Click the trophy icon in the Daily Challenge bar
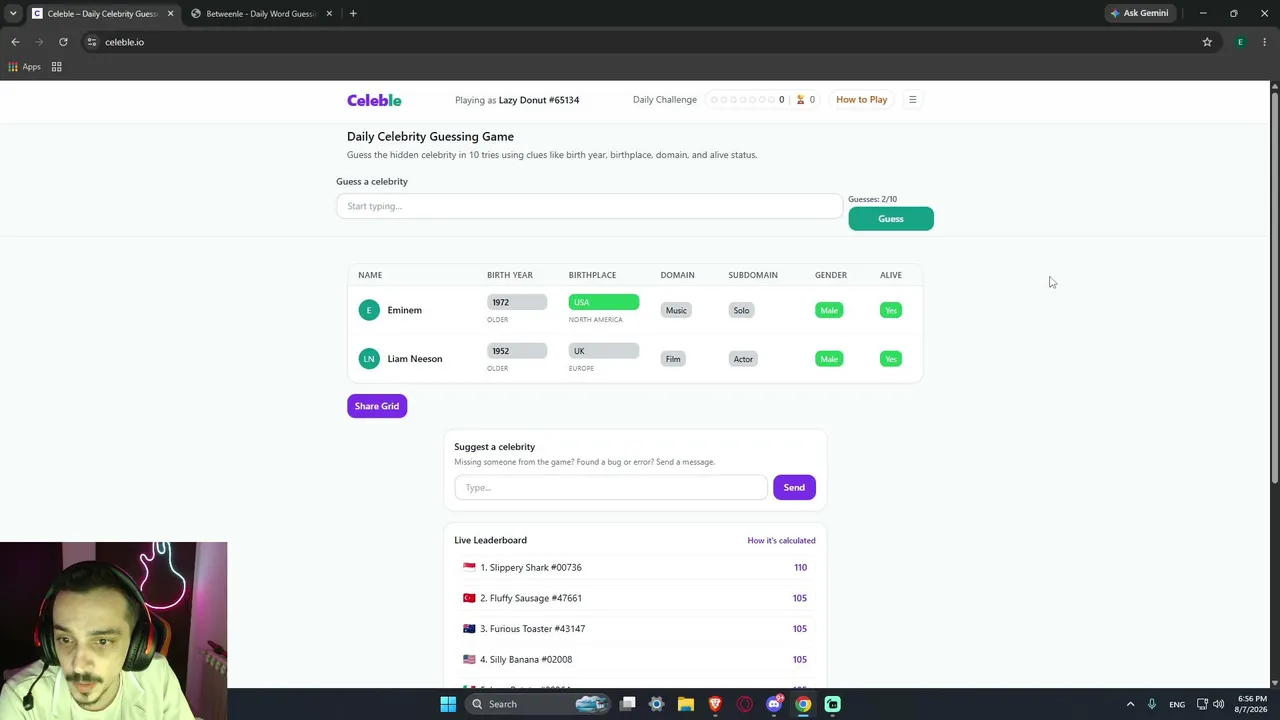The width and height of the screenshot is (1280, 720). click(800, 100)
